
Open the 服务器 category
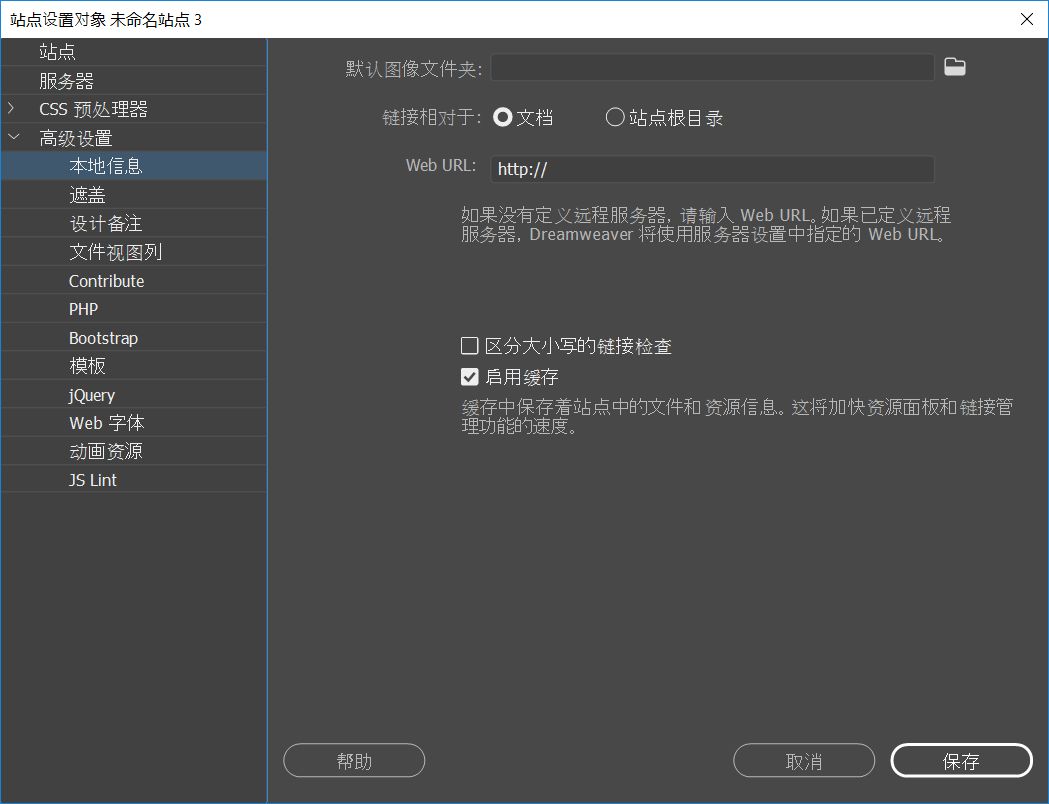pyautogui.click(x=134, y=81)
